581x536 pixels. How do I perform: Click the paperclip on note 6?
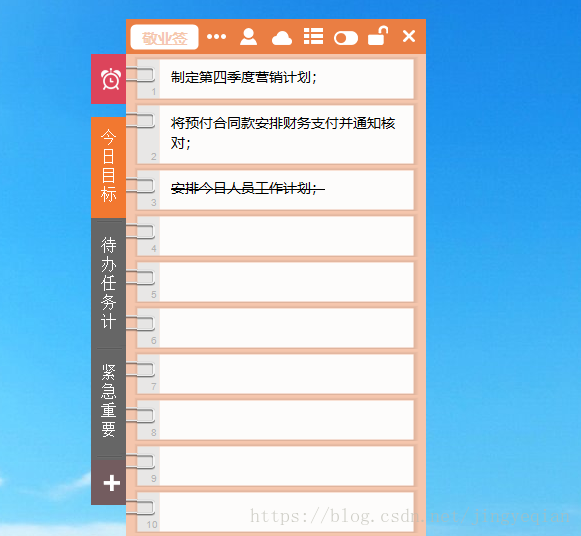click(140, 323)
